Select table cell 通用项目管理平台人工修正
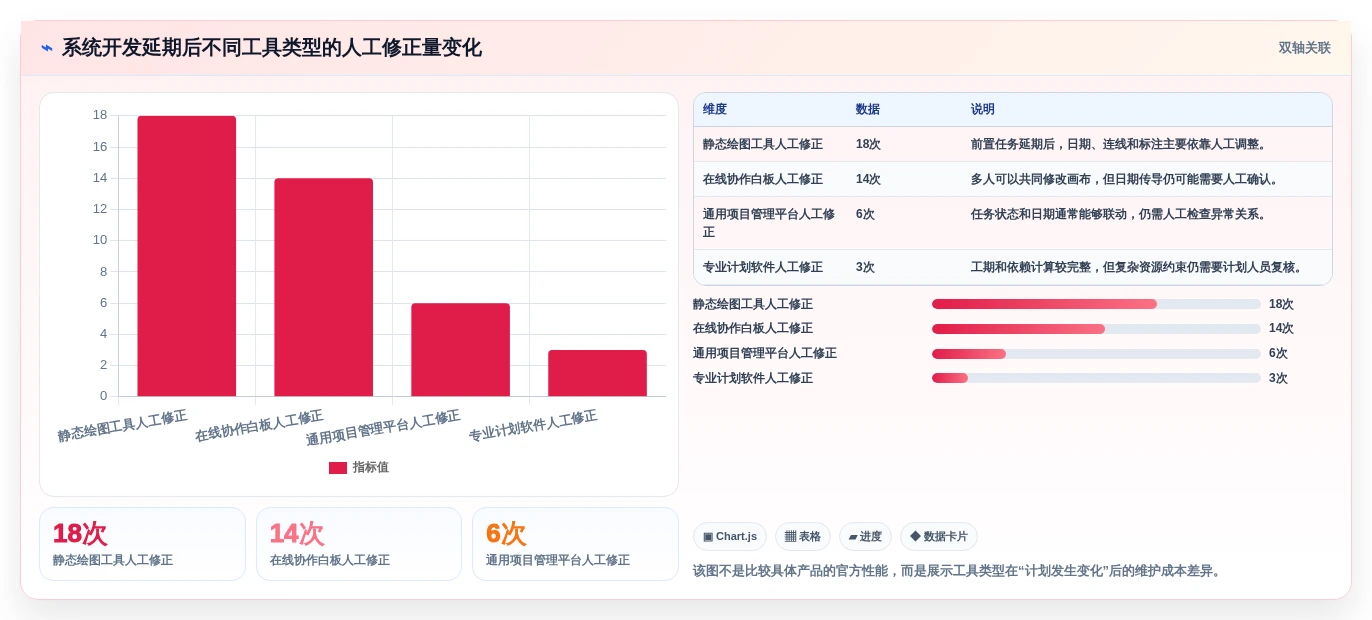1372x620 pixels. [770, 223]
